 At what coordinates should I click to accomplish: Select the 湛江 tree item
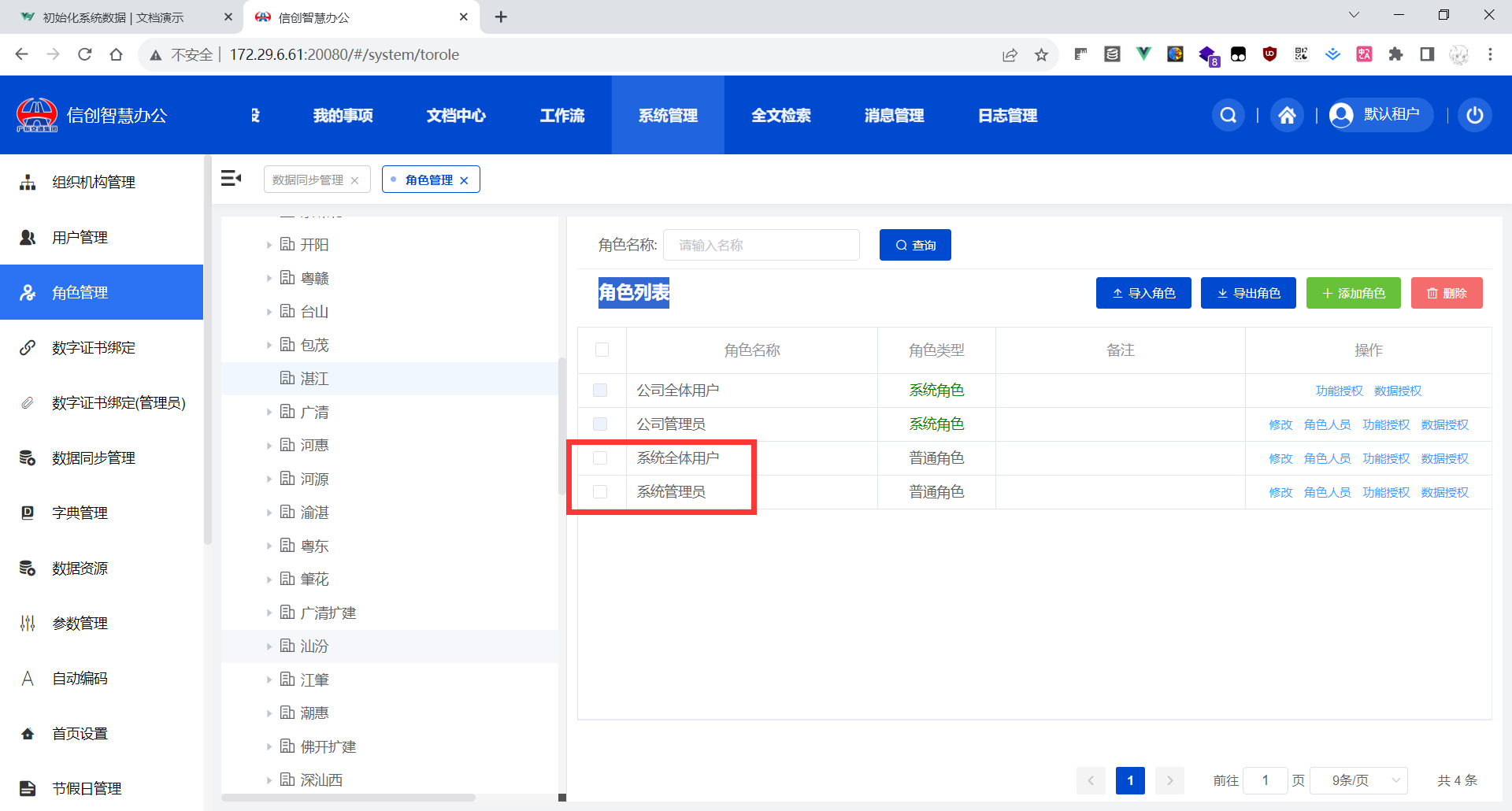(x=390, y=379)
